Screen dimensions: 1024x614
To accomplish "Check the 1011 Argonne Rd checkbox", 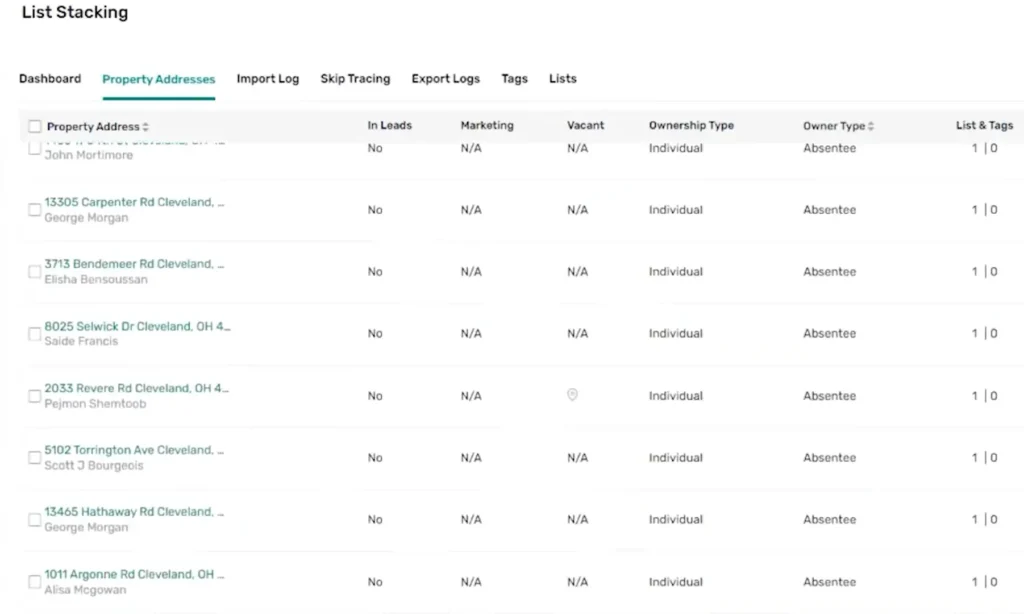I will pyautogui.click(x=35, y=582).
